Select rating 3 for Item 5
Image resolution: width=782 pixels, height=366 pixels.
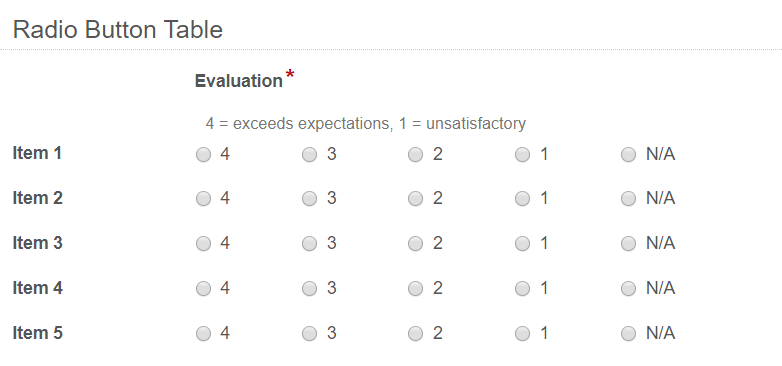point(310,334)
